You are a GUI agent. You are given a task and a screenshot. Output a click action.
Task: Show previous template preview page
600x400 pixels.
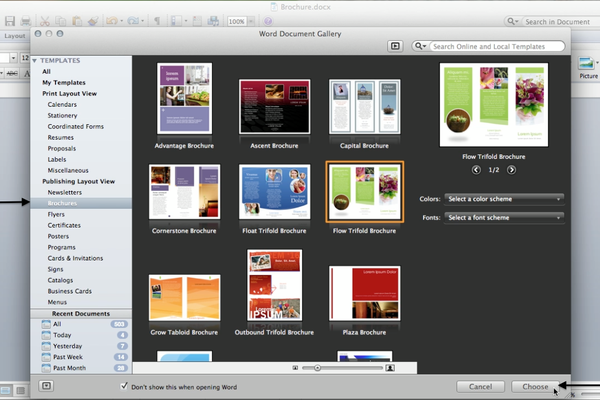click(476, 170)
